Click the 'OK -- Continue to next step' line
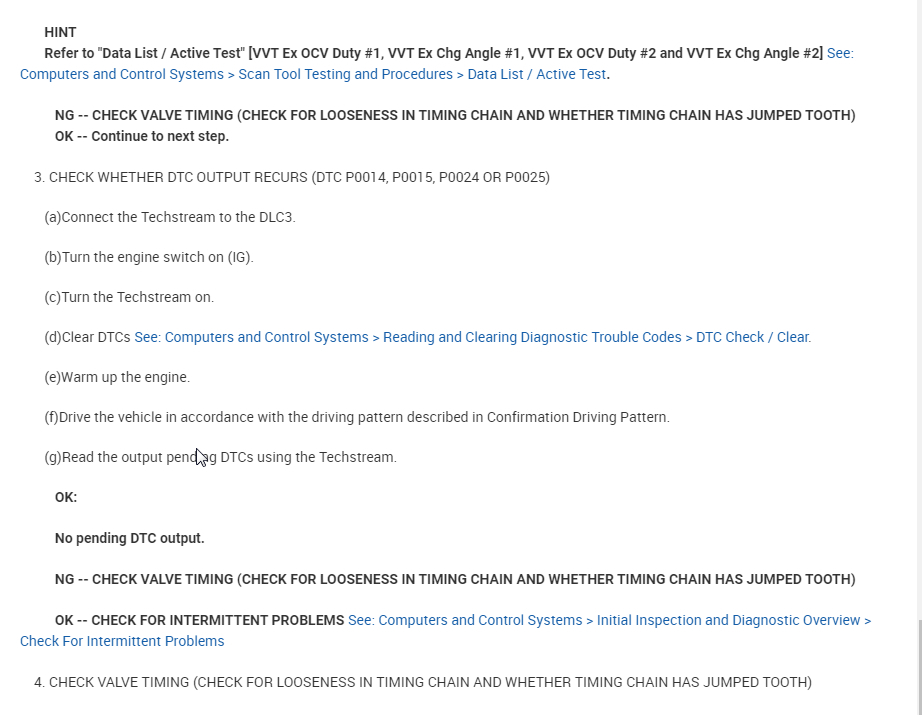 142,136
